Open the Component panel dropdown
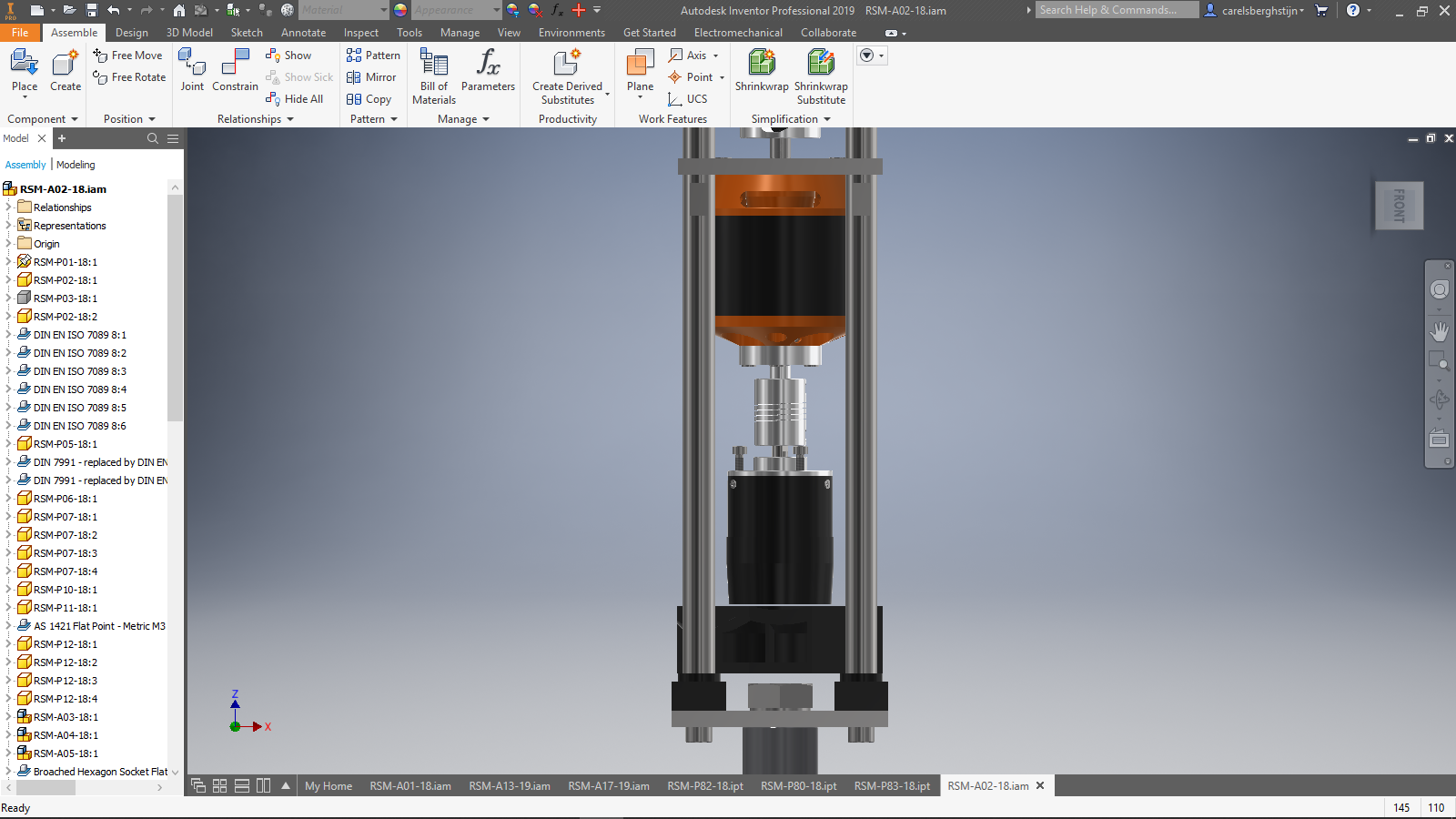Viewport: 1456px width, 819px height. pos(43,119)
